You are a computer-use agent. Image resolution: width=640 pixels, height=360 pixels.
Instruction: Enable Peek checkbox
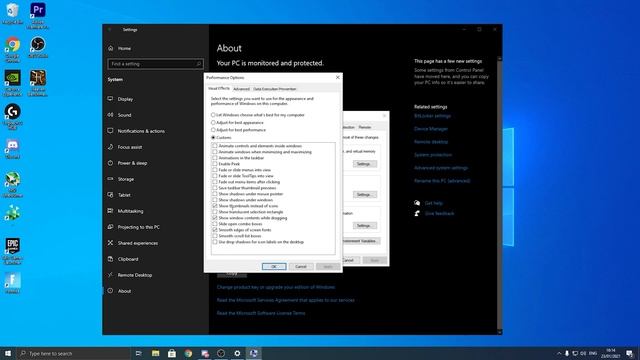point(215,164)
